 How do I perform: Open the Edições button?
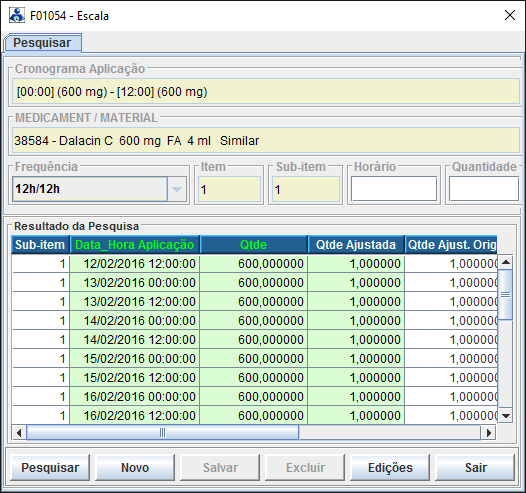(x=390, y=467)
